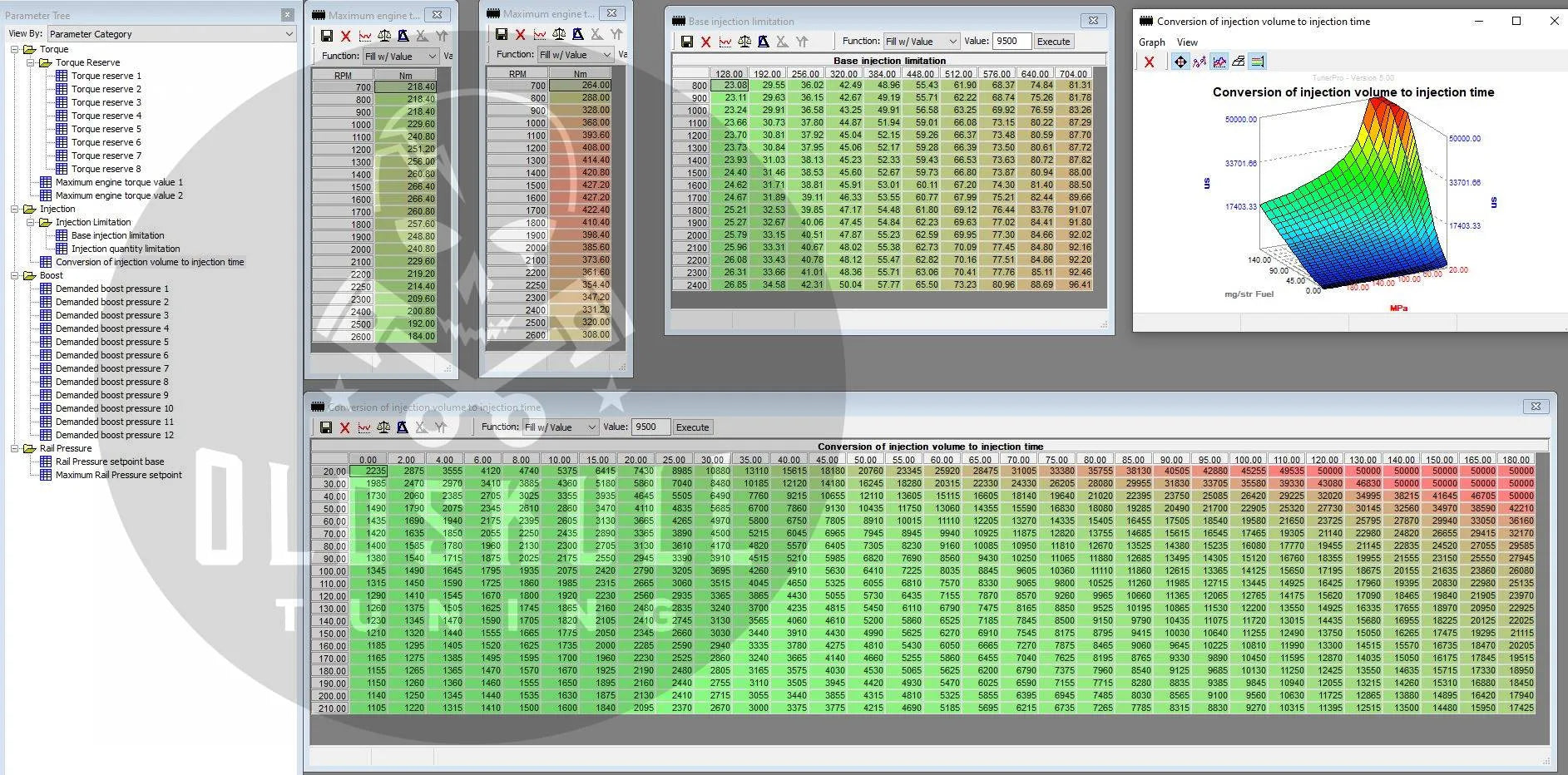Viewport: 1568px width, 775px height.
Task: Select Rail Pressure setpoint base
Action: [x=109, y=462]
